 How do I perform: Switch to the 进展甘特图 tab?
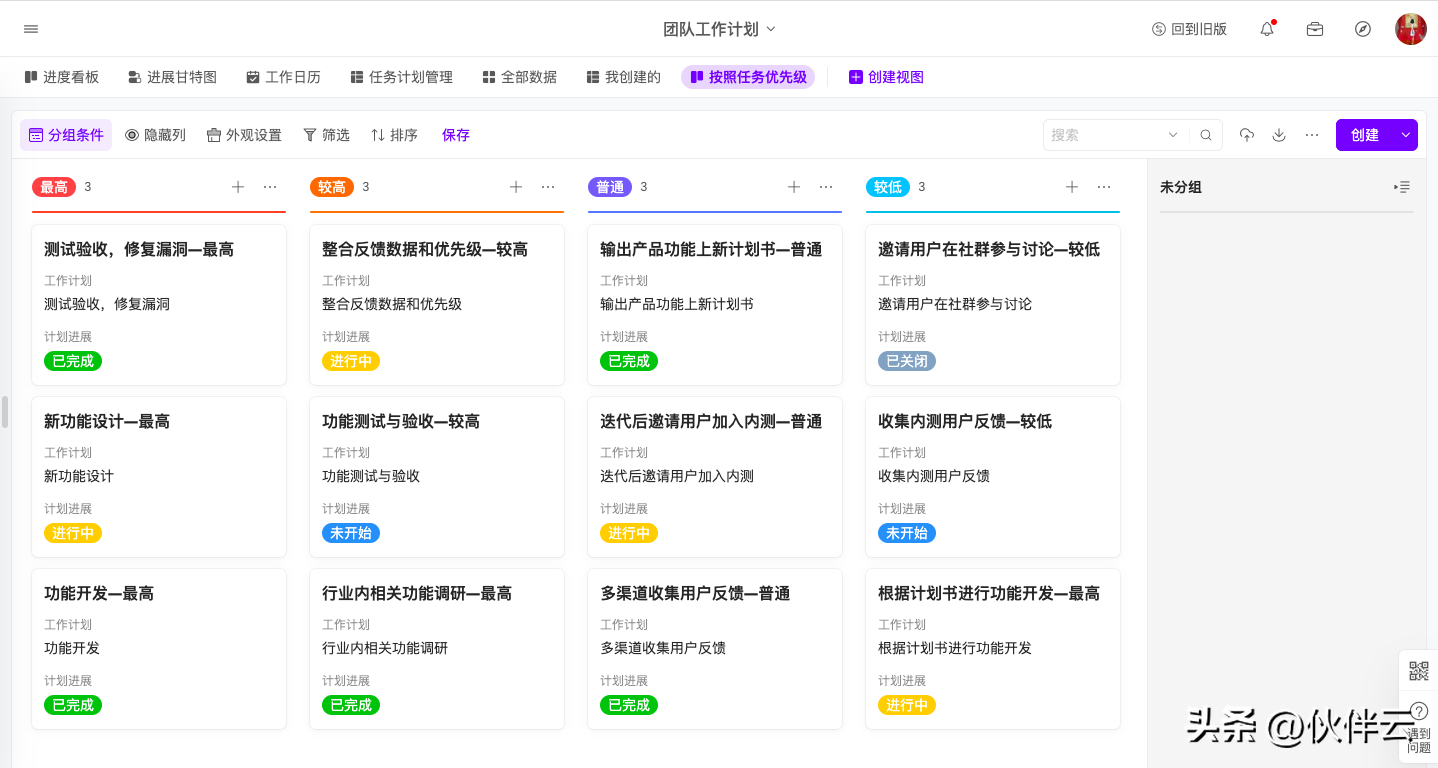coord(172,77)
